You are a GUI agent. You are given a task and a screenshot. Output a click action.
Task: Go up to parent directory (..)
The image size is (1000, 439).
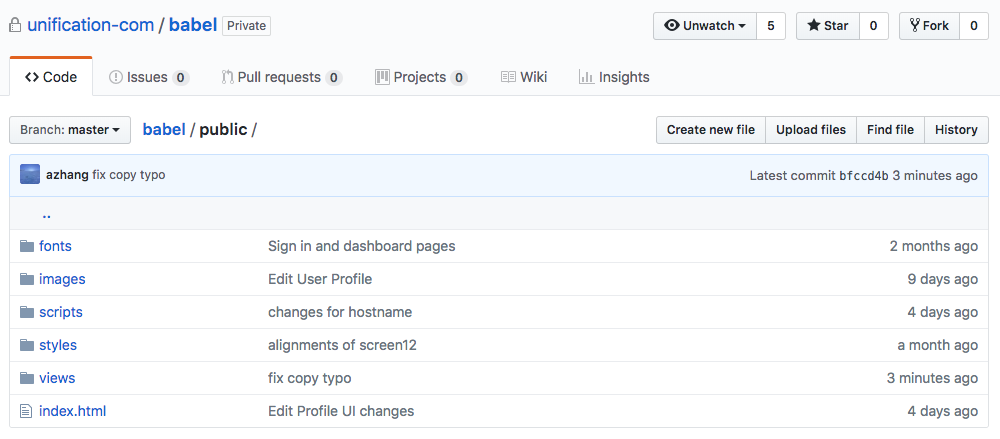(x=46, y=214)
